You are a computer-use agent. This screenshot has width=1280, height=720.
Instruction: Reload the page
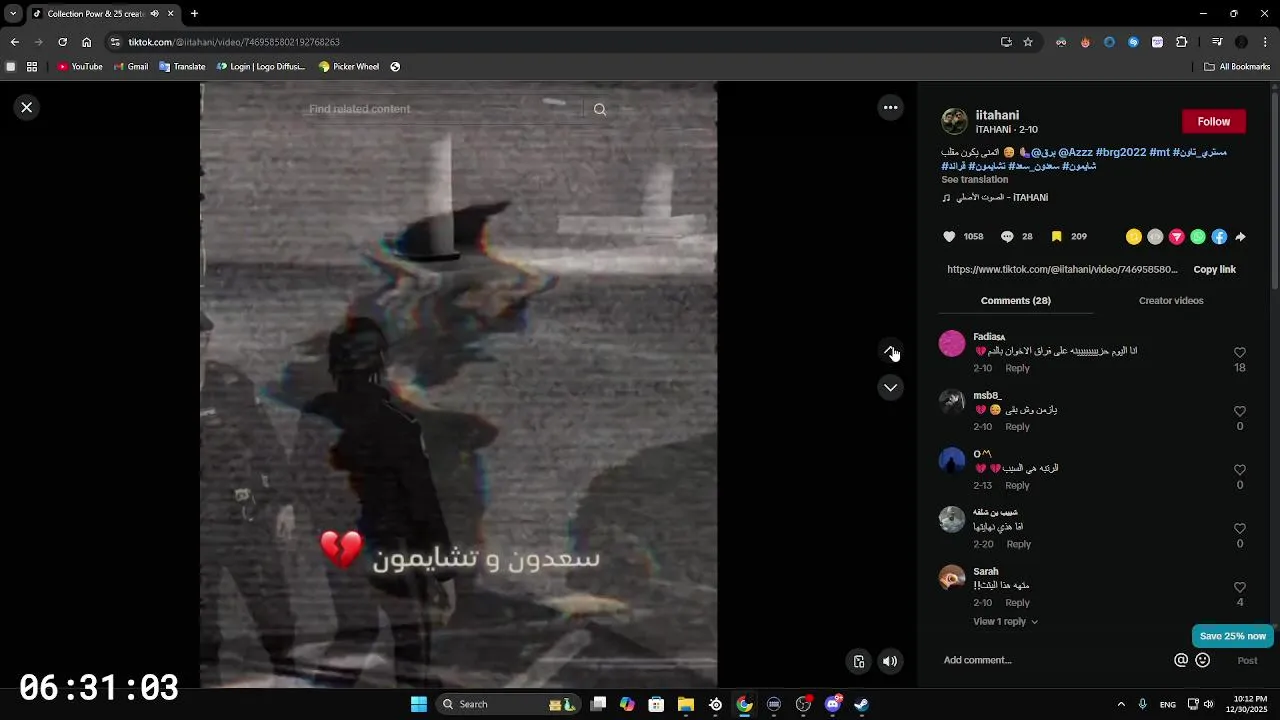(62, 42)
